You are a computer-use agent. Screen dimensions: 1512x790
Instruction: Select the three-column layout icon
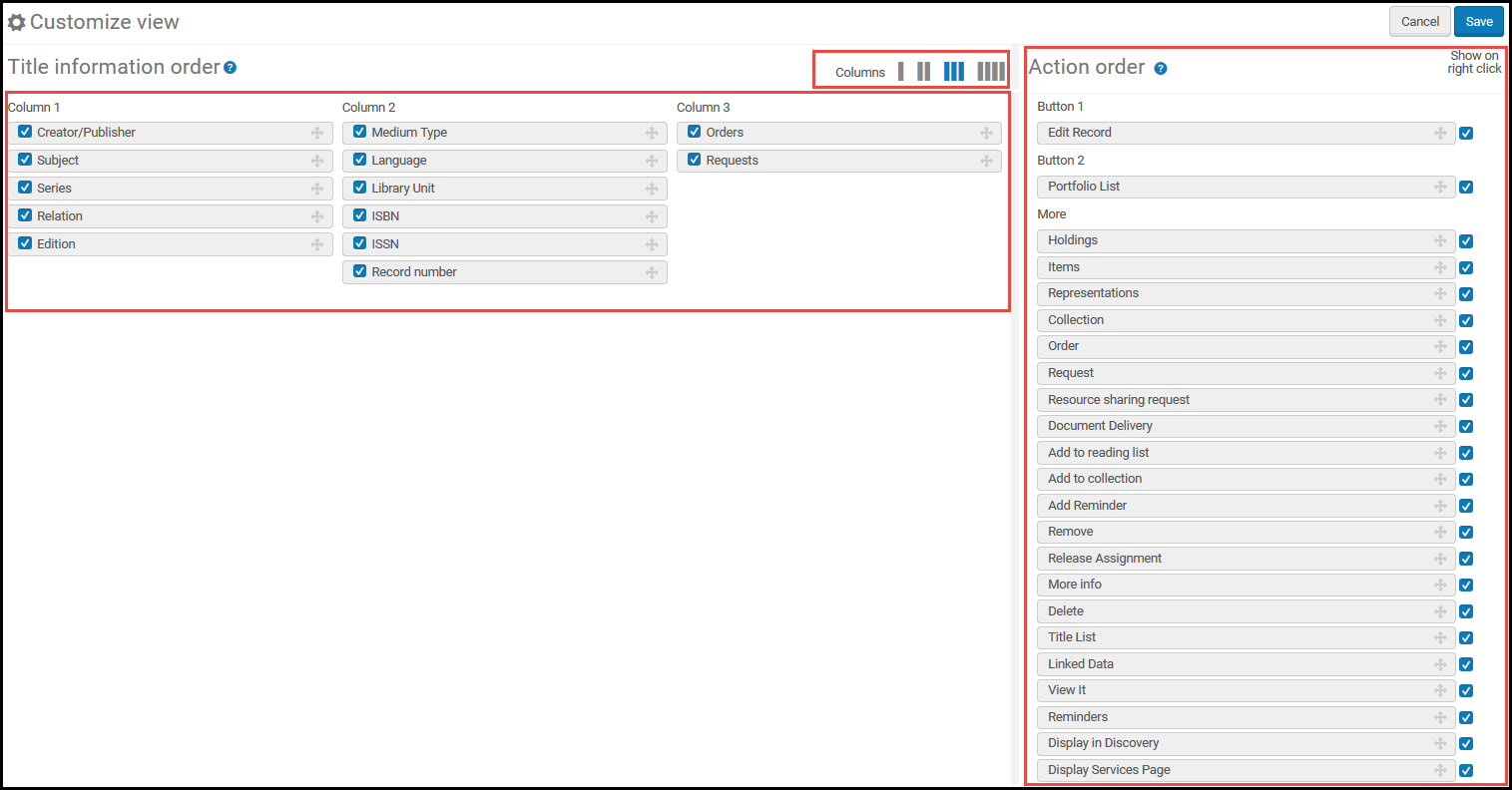(954, 72)
